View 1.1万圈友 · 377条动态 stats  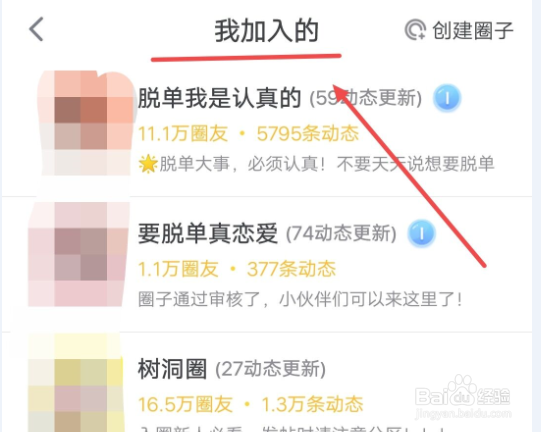click(x=237, y=269)
